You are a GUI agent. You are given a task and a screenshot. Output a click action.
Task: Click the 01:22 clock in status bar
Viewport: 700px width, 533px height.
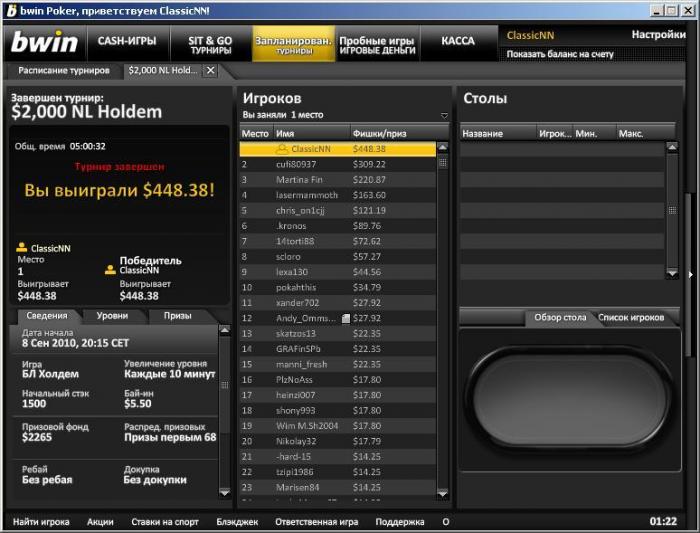tap(663, 521)
